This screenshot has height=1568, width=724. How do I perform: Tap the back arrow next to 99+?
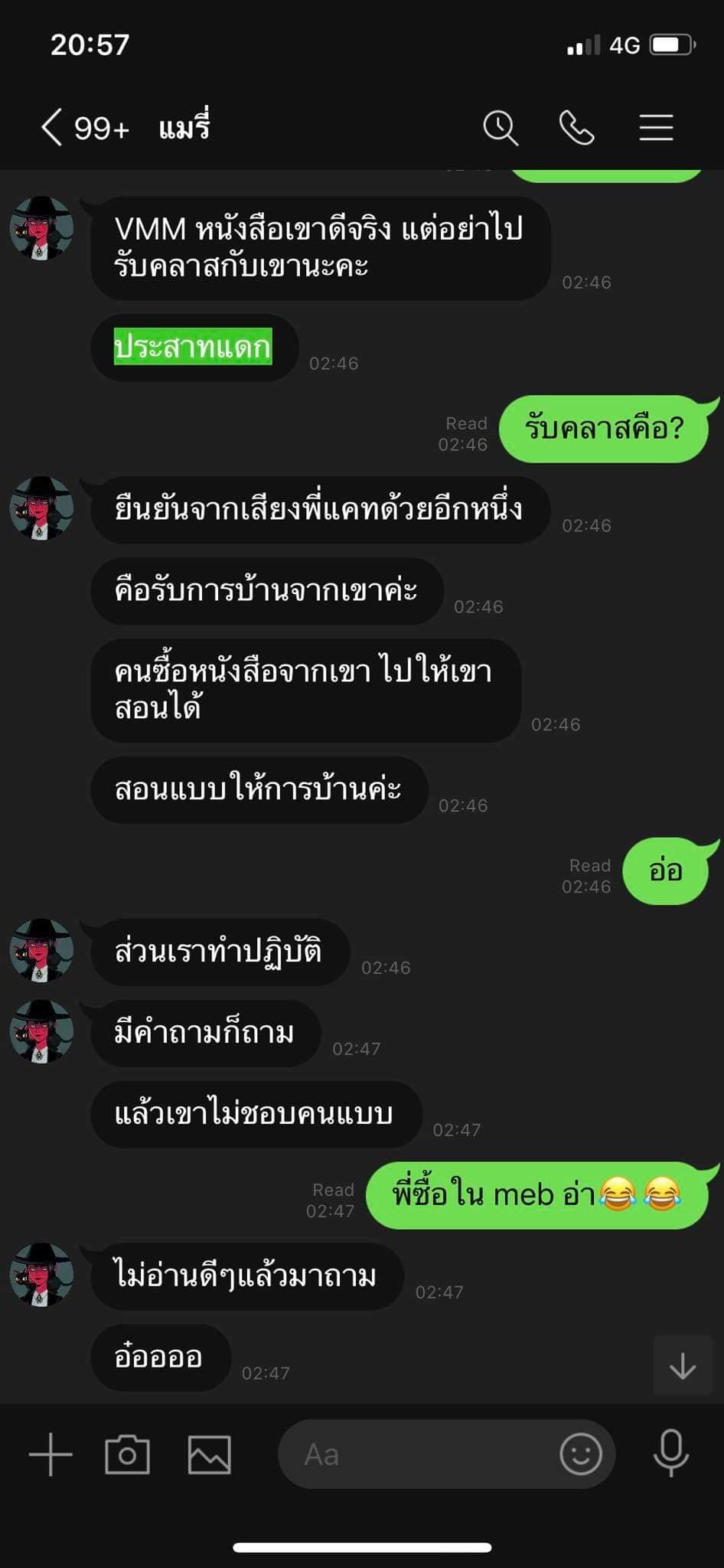pyautogui.click(x=51, y=127)
